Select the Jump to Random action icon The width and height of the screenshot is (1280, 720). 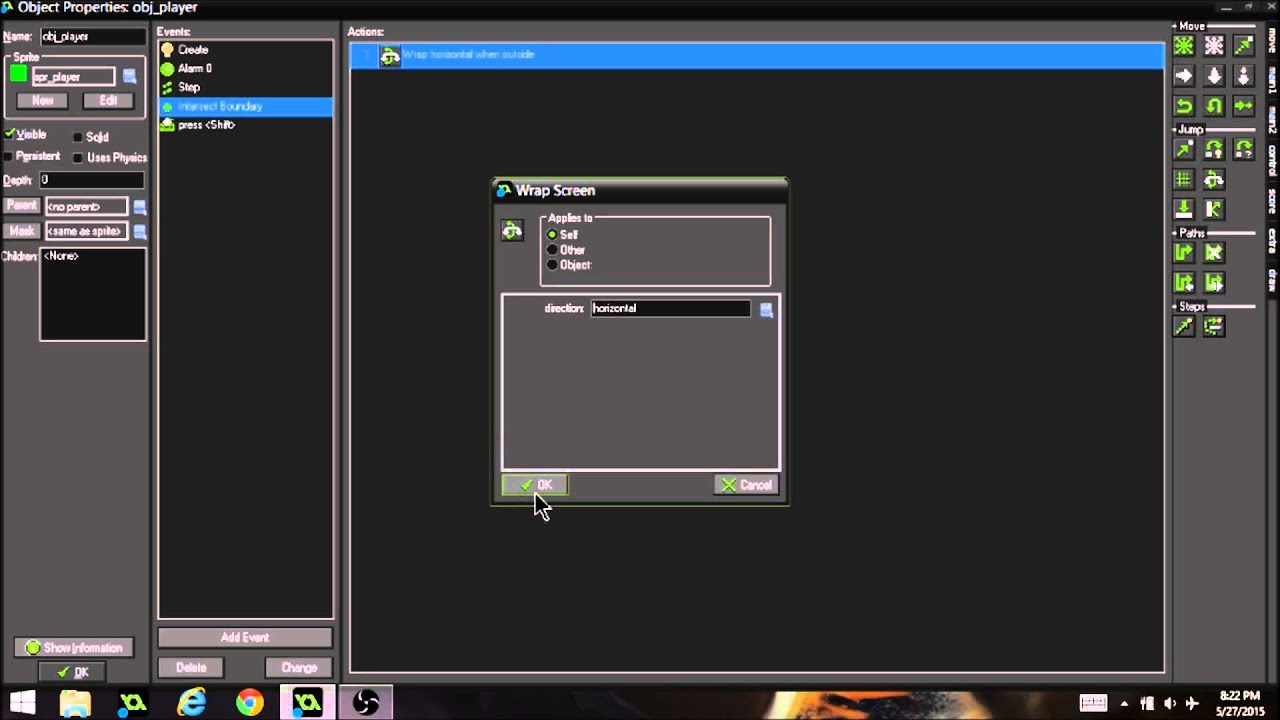(x=1244, y=150)
